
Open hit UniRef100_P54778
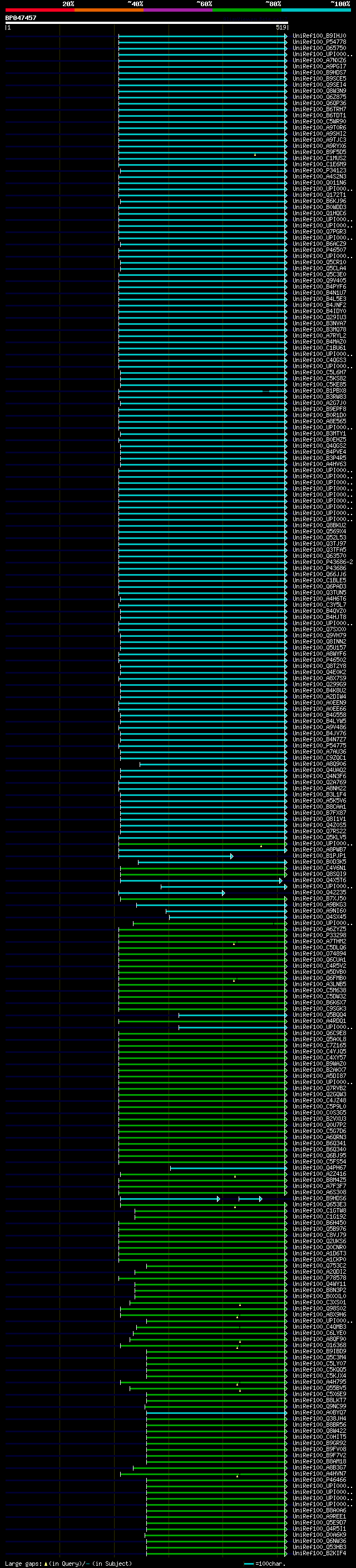319,42
